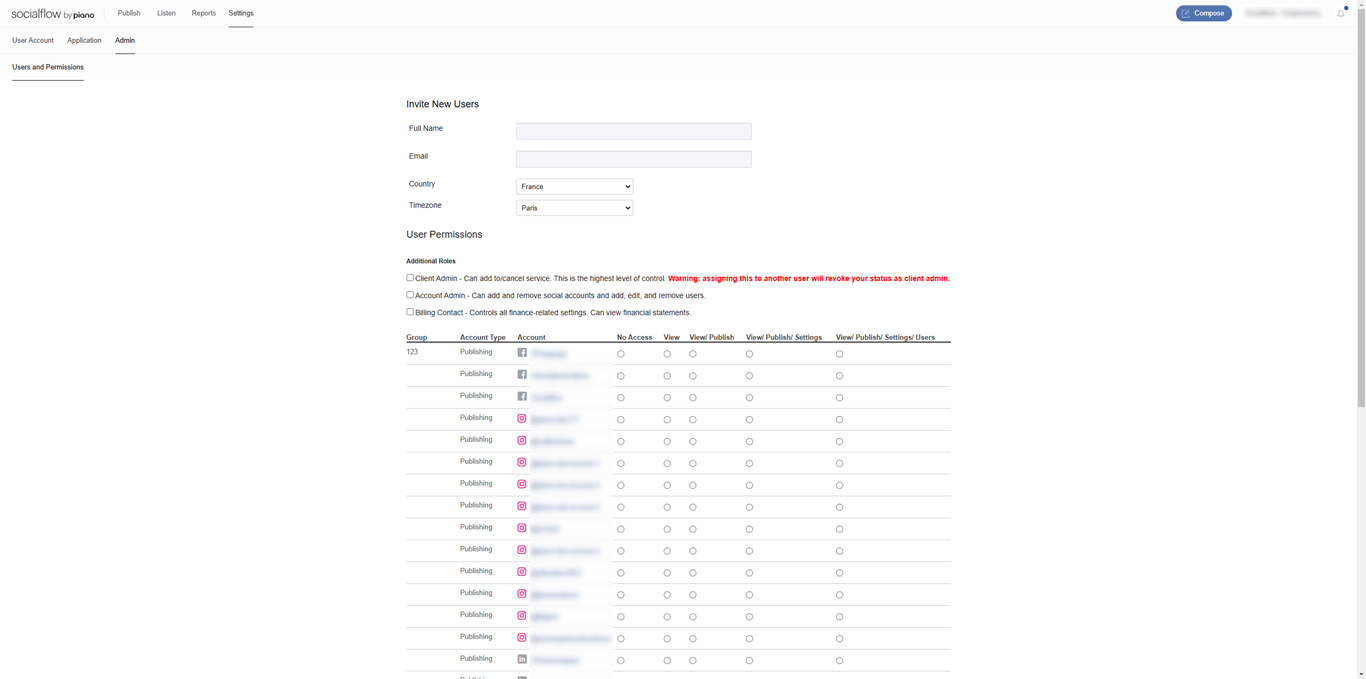Expand the Timezone dropdown showing Paris
The width and height of the screenshot is (1366, 679).
pyautogui.click(x=574, y=208)
